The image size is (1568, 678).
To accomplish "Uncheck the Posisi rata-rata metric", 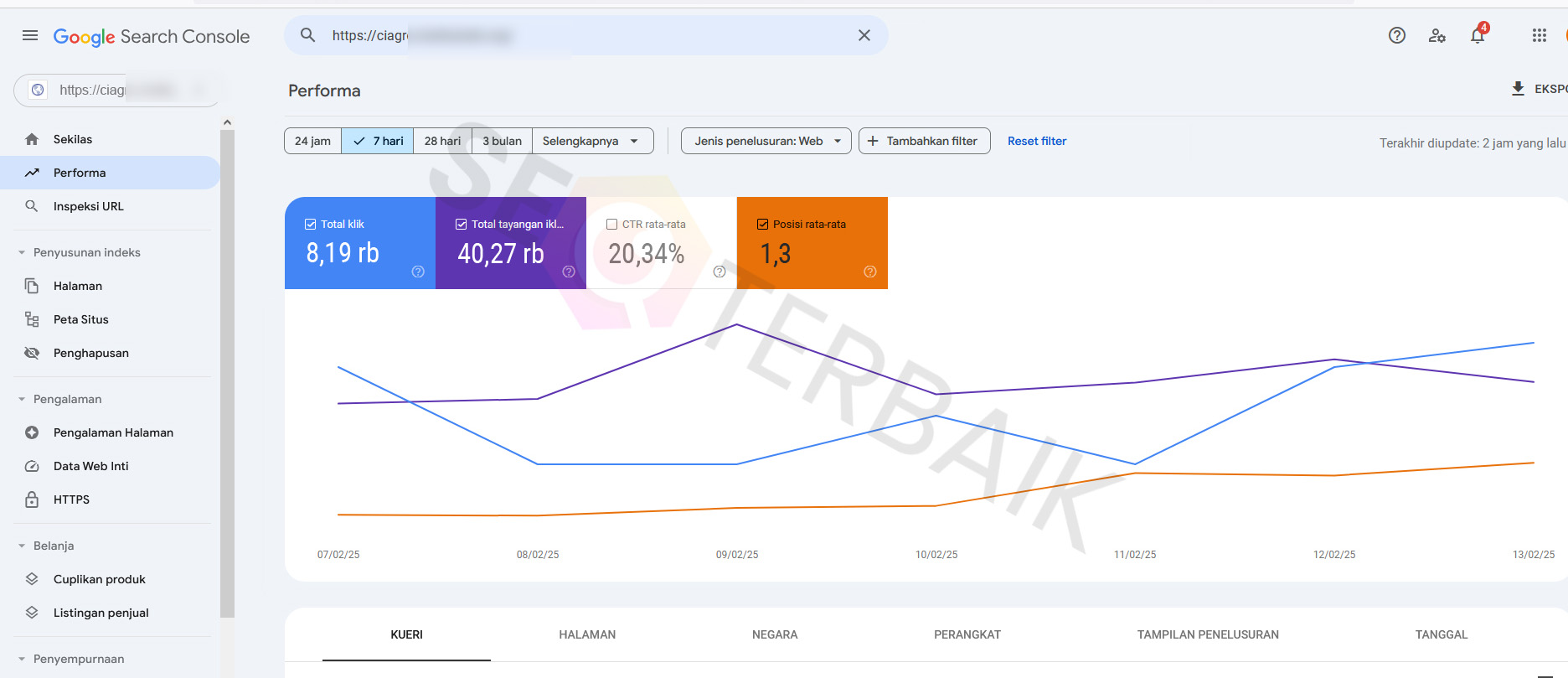I will (763, 224).
